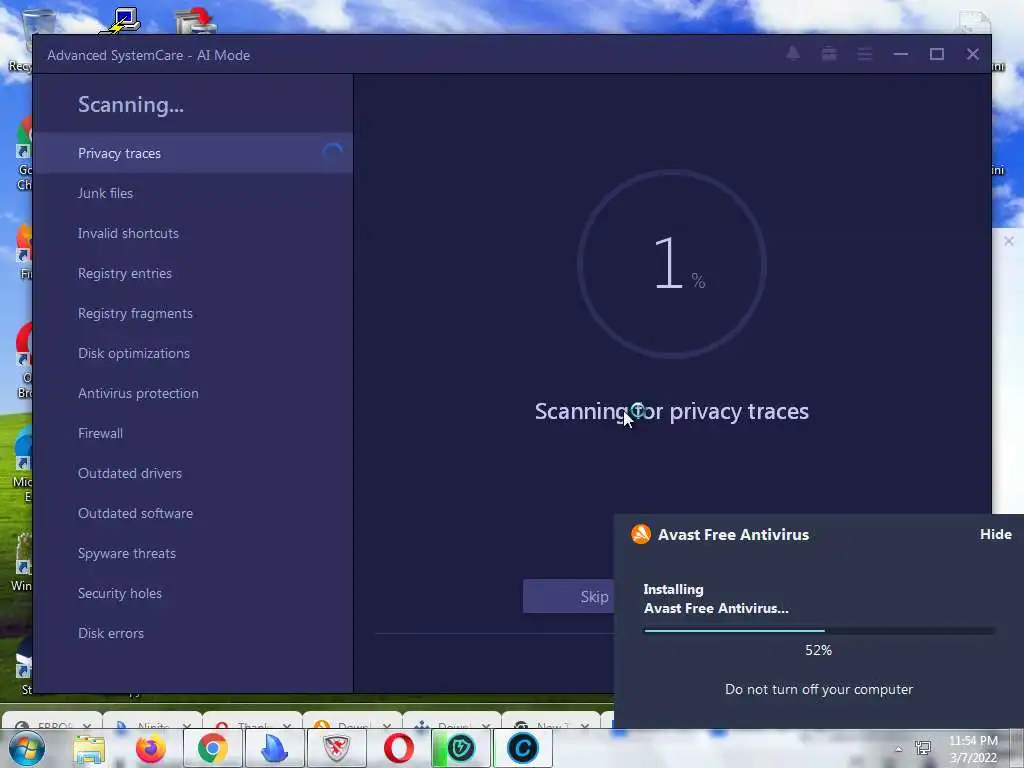Image resolution: width=1024 pixels, height=768 pixels.
Task: Select the Registry entries scan item
Action: coord(193,273)
